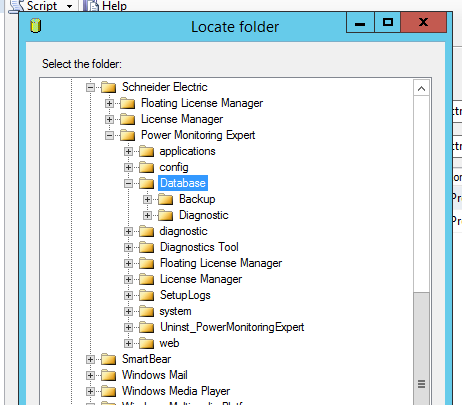Select the config folder
462x405 pixels.
click(174, 167)
